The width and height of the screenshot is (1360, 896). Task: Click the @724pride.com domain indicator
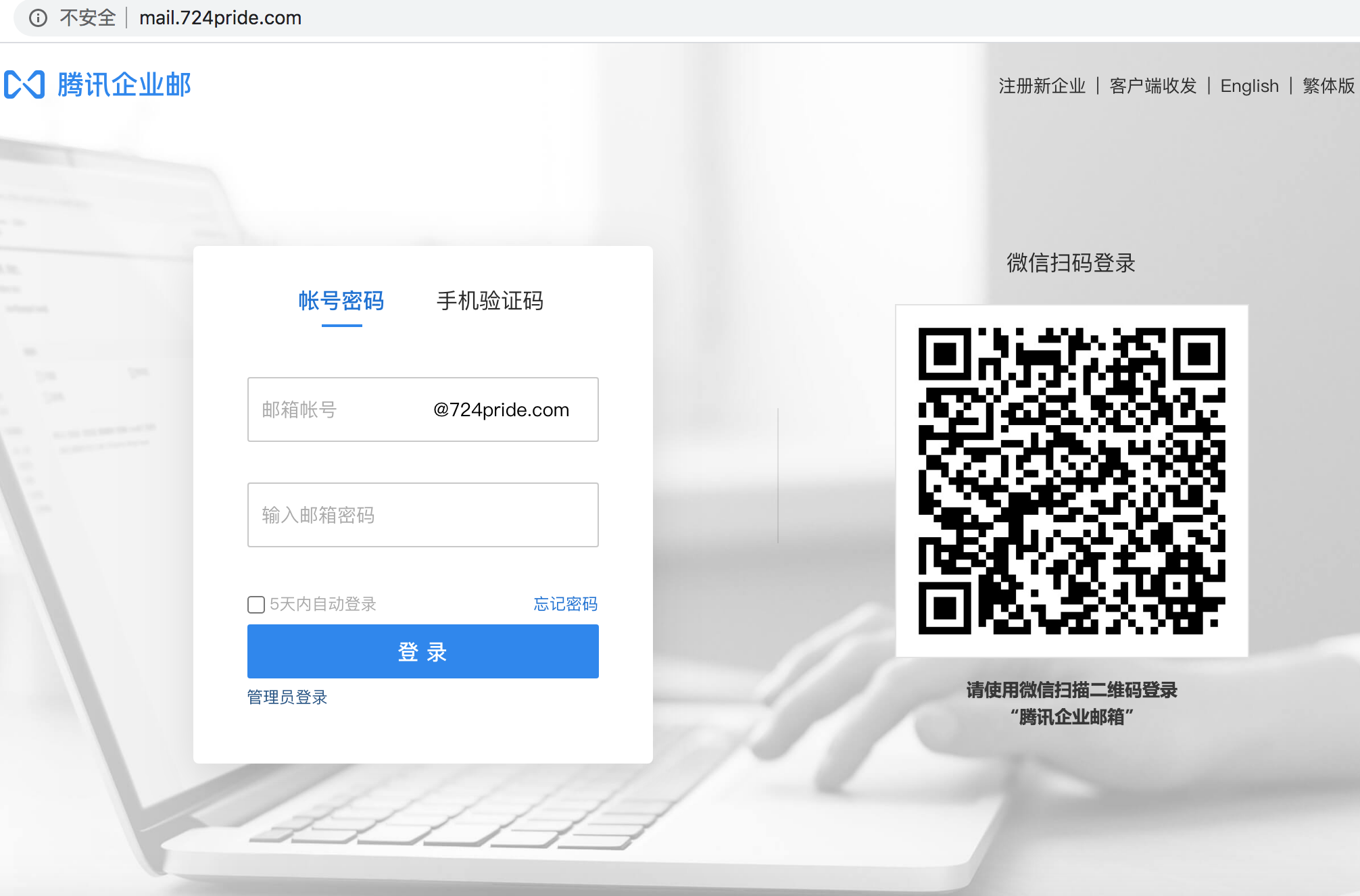click(x=501, y=408)
